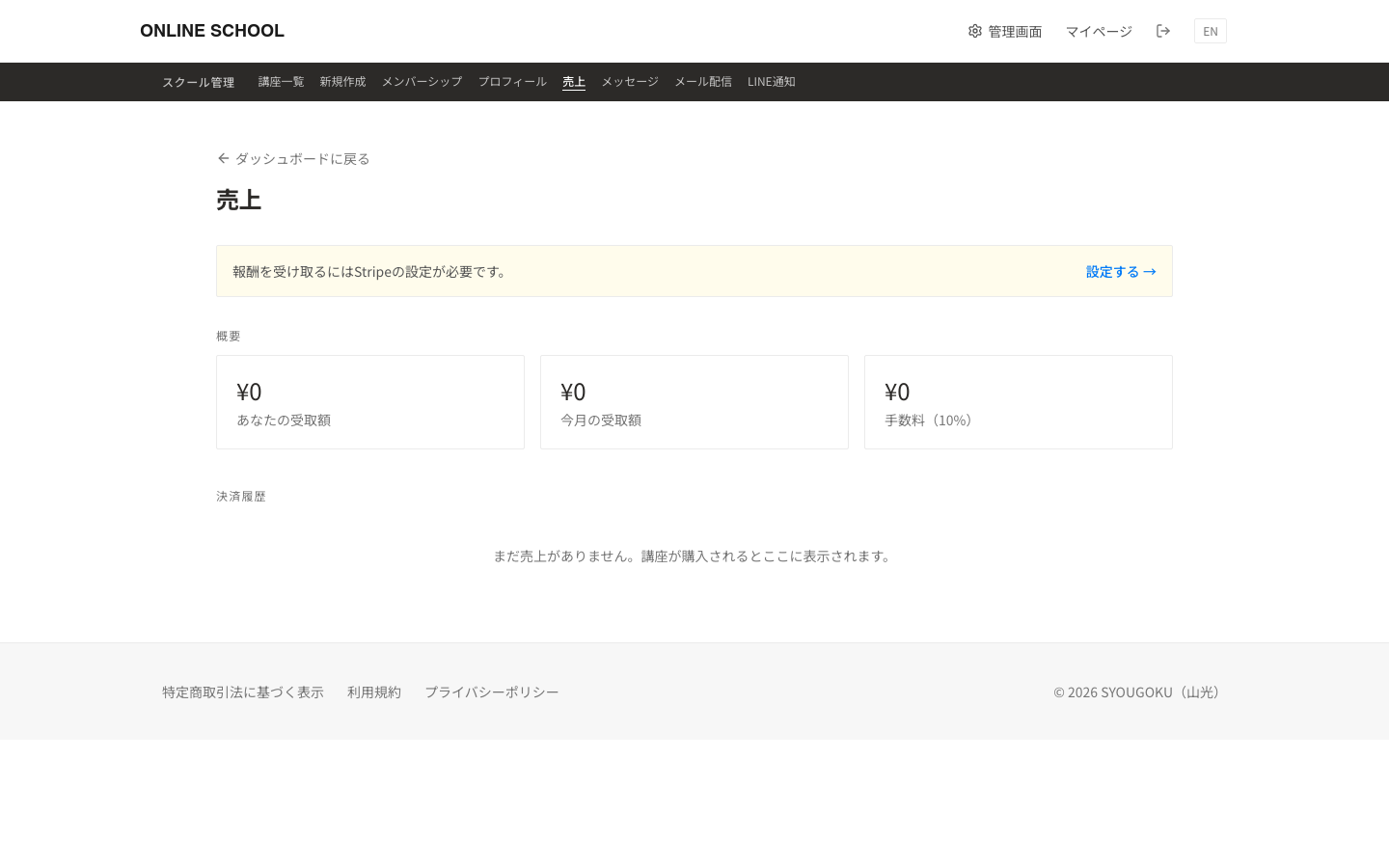Open the 新規作成 navigation item
1389x868 pixels.
[x=342, y=81]
